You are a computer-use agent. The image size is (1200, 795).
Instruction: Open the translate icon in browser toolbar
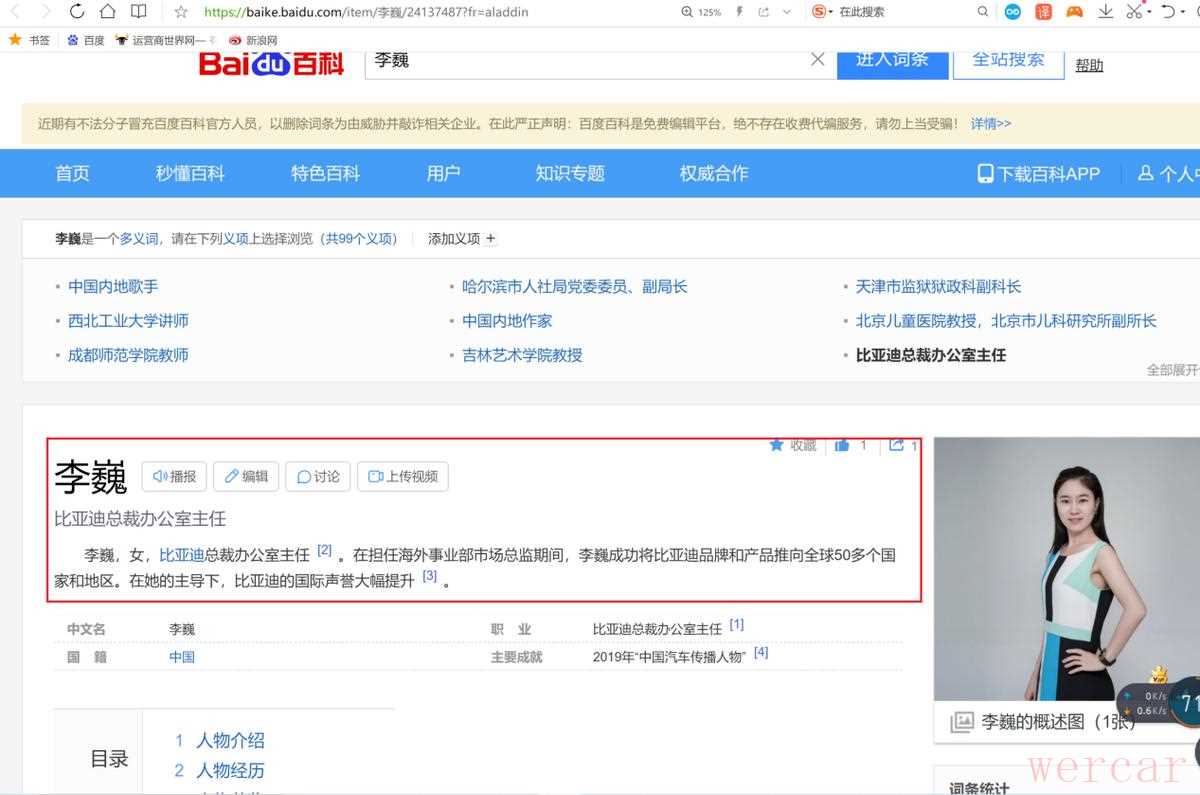pos(1043,12)
